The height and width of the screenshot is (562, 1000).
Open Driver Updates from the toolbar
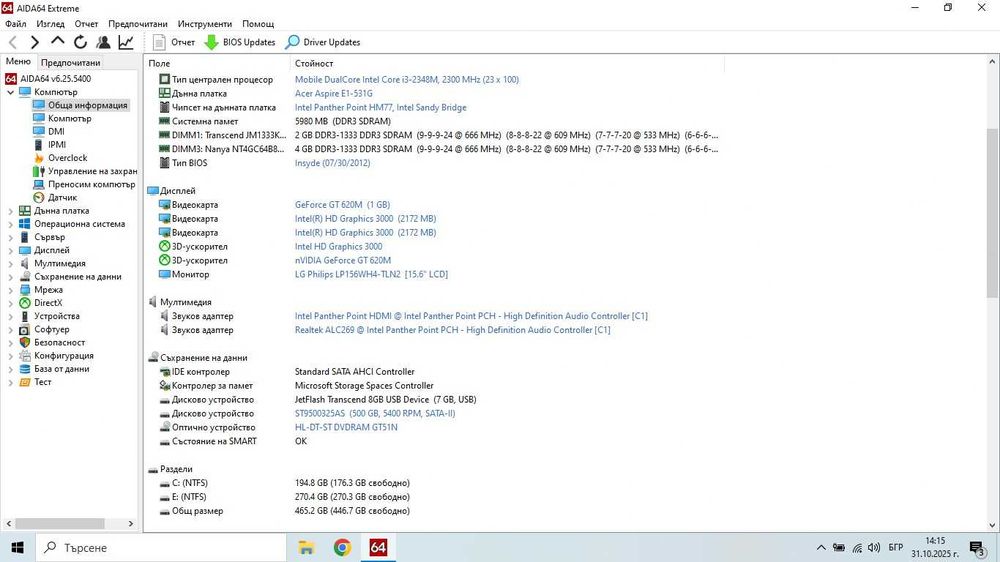pos(323,42)
